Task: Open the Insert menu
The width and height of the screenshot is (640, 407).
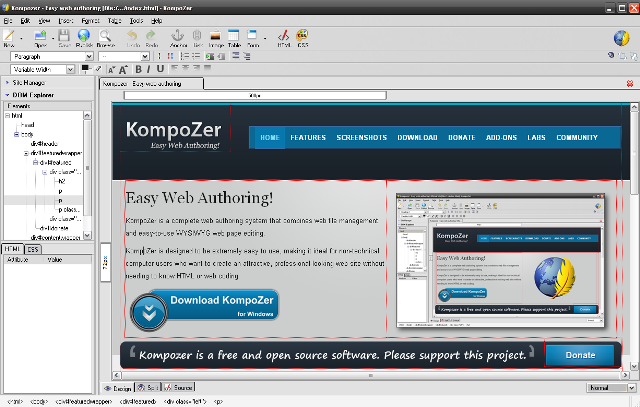Action: click(x=66, y=20)
